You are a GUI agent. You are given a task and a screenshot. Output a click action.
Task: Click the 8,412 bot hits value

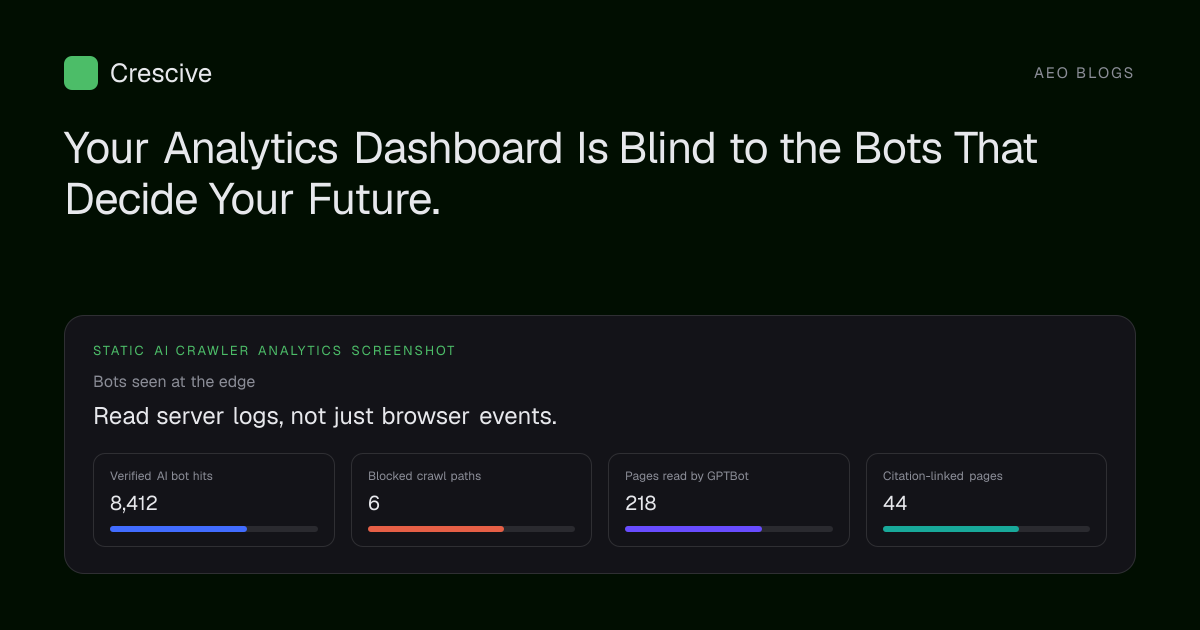pos(134,503)
